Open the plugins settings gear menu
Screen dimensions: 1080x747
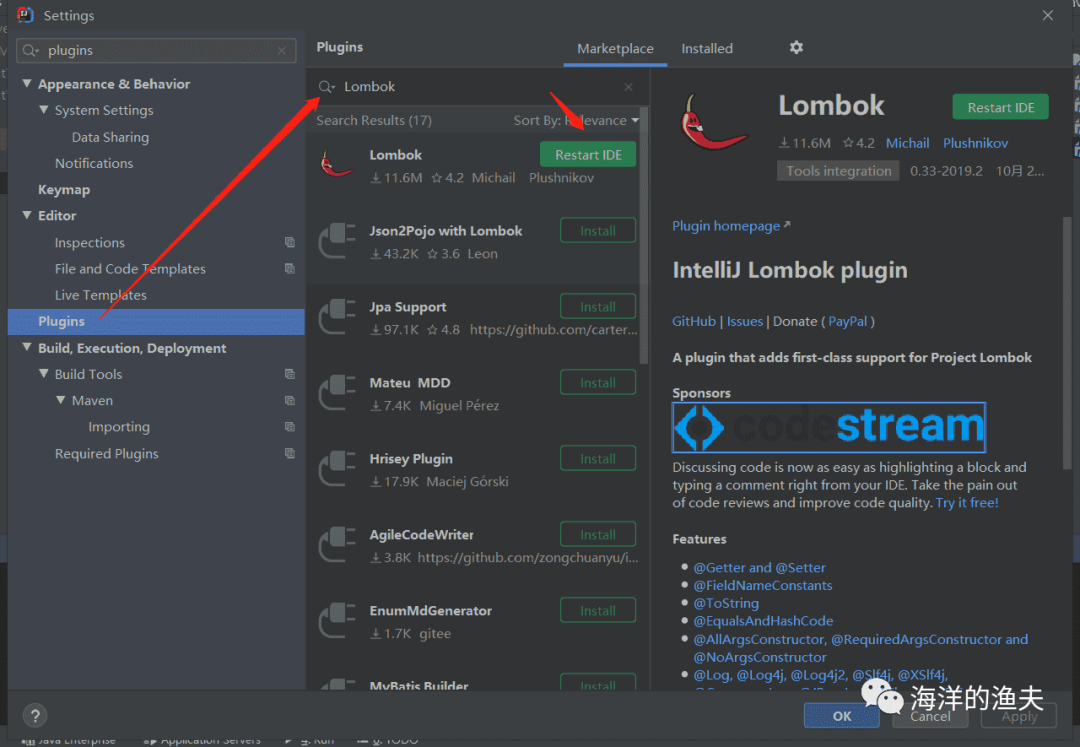coord(796,48)
